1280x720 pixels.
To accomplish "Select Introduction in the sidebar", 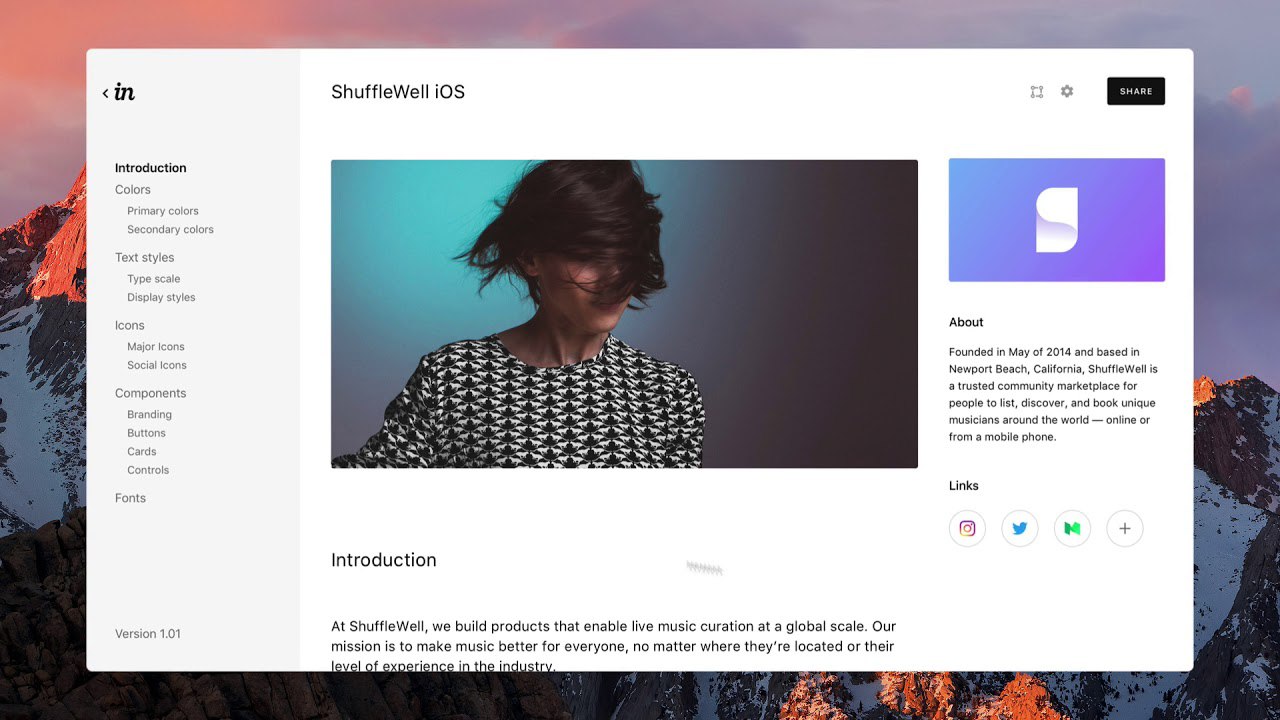I will [x=151, y=168].
